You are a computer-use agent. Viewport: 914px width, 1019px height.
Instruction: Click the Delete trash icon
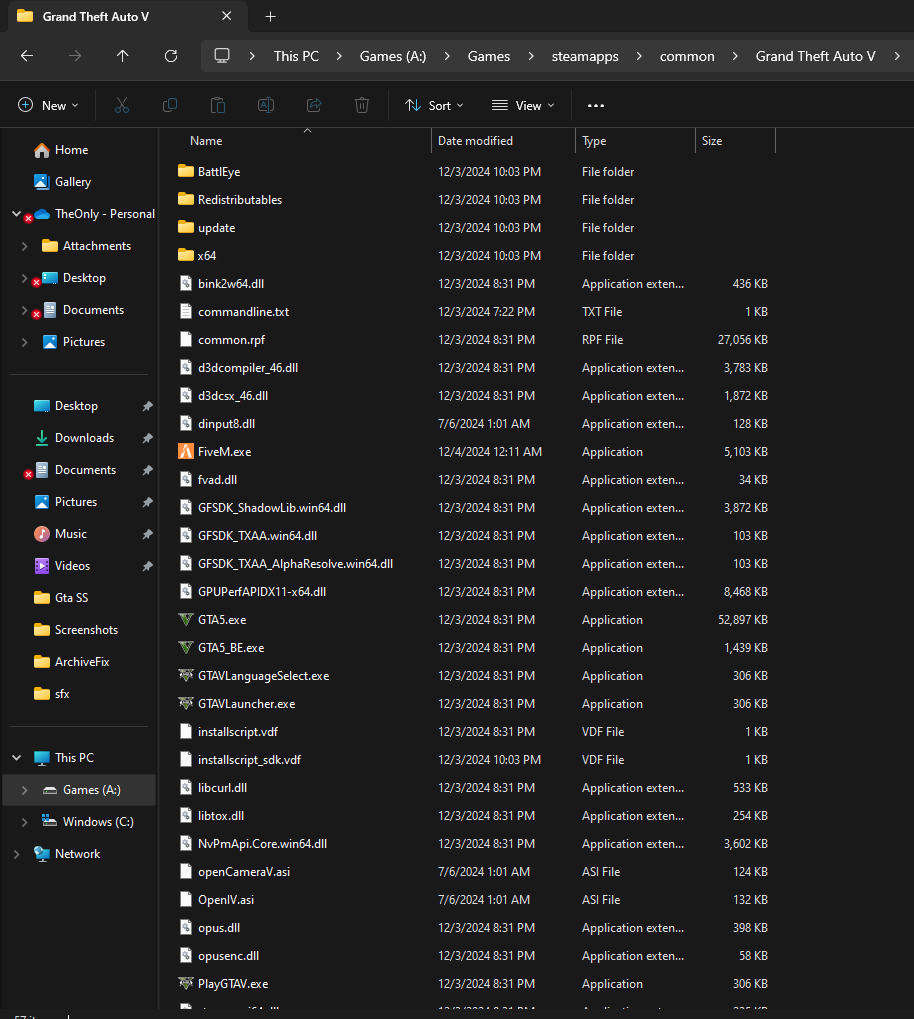coord(362,105)
